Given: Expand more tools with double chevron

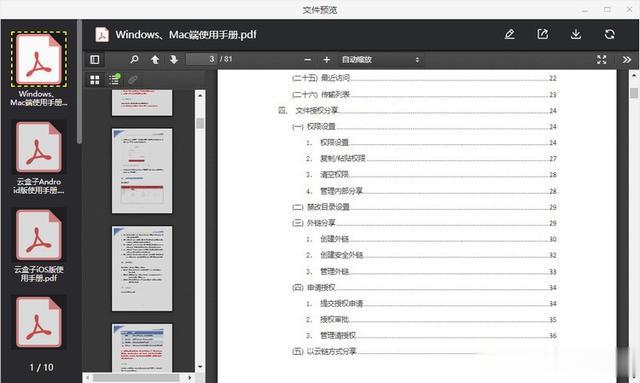Looking at the screenshot, I should click(627, 60).
